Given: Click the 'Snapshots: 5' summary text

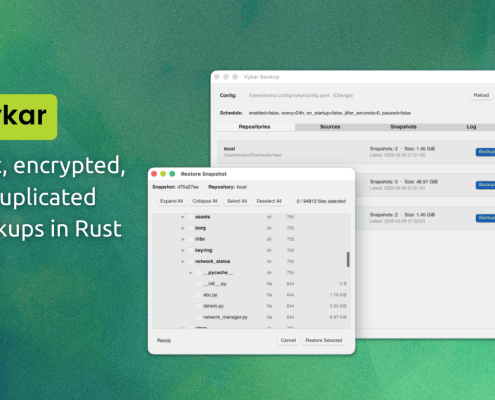Looking at the screenshot, I should click(x=384, y=182).
